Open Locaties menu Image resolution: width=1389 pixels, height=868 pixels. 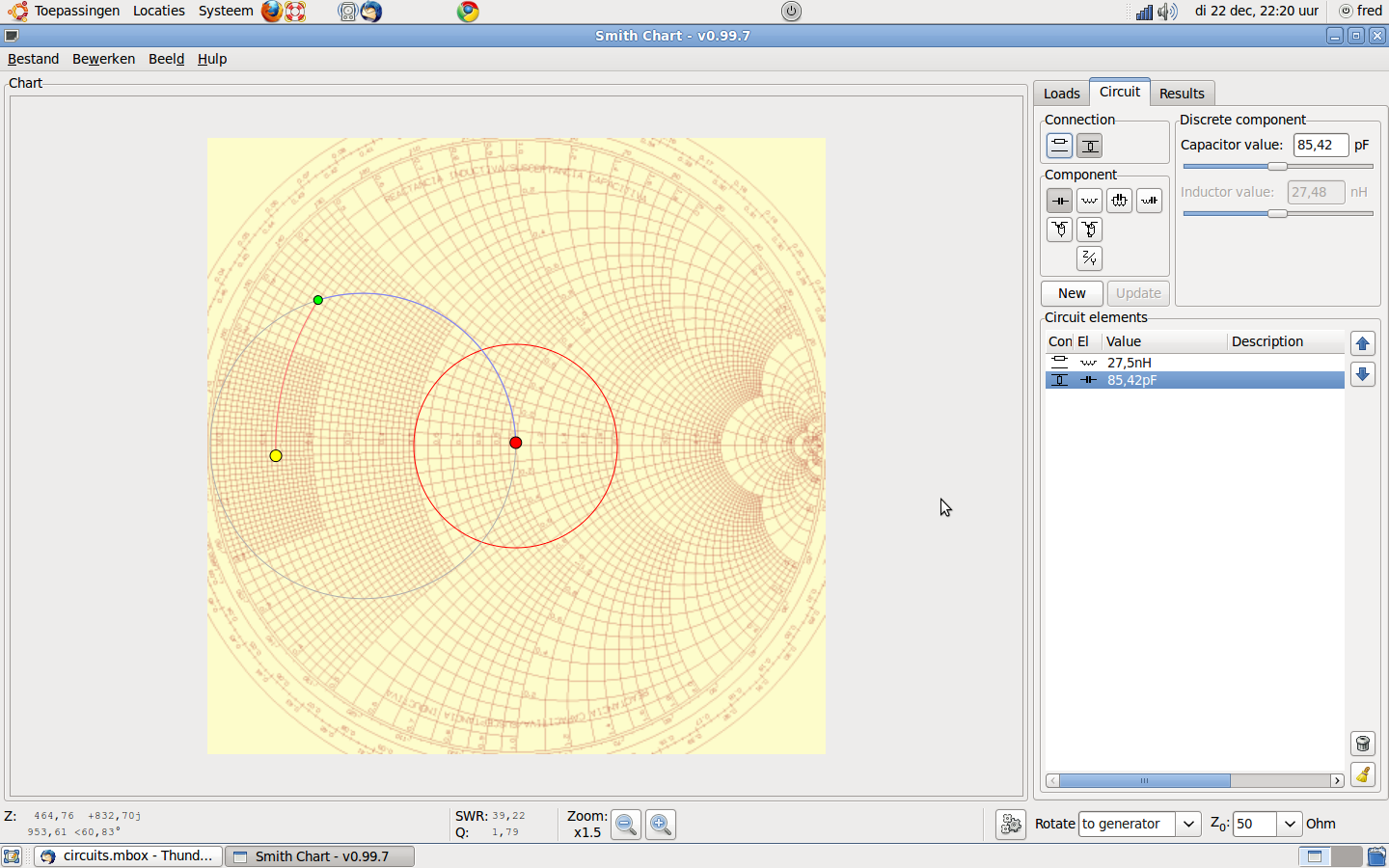pyautogui.click(x=159, y=11)
